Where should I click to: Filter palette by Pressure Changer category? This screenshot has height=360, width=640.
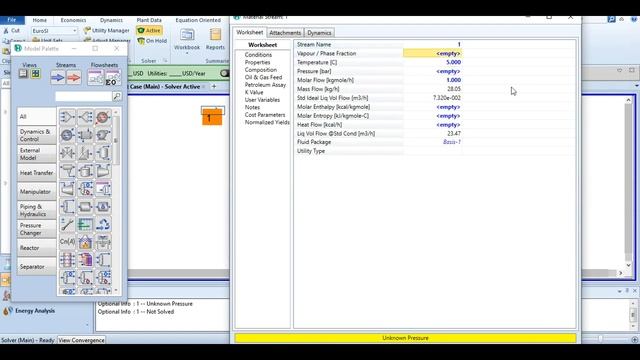[36, 229]
